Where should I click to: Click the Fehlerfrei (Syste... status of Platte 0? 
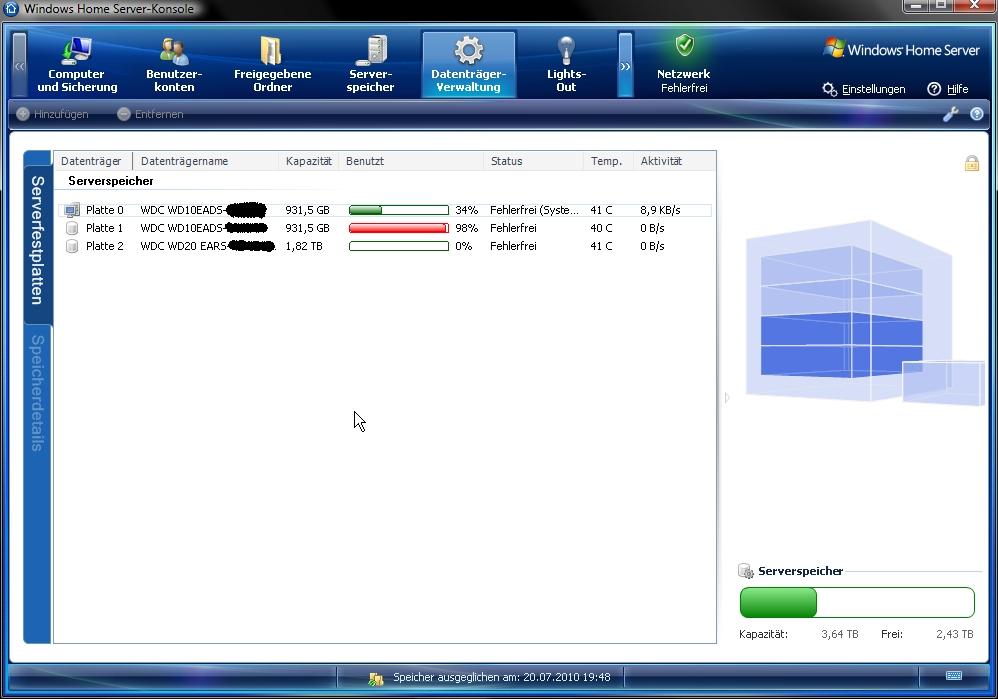pos(534,210)
